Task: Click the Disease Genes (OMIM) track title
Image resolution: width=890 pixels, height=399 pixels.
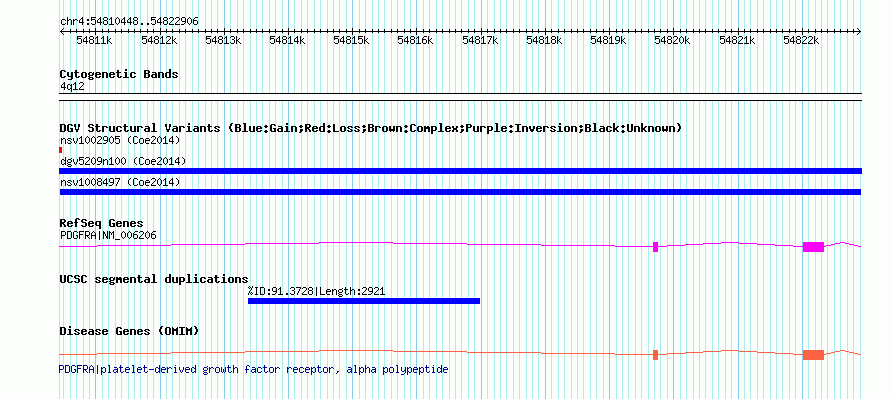Action: point(129,331)
